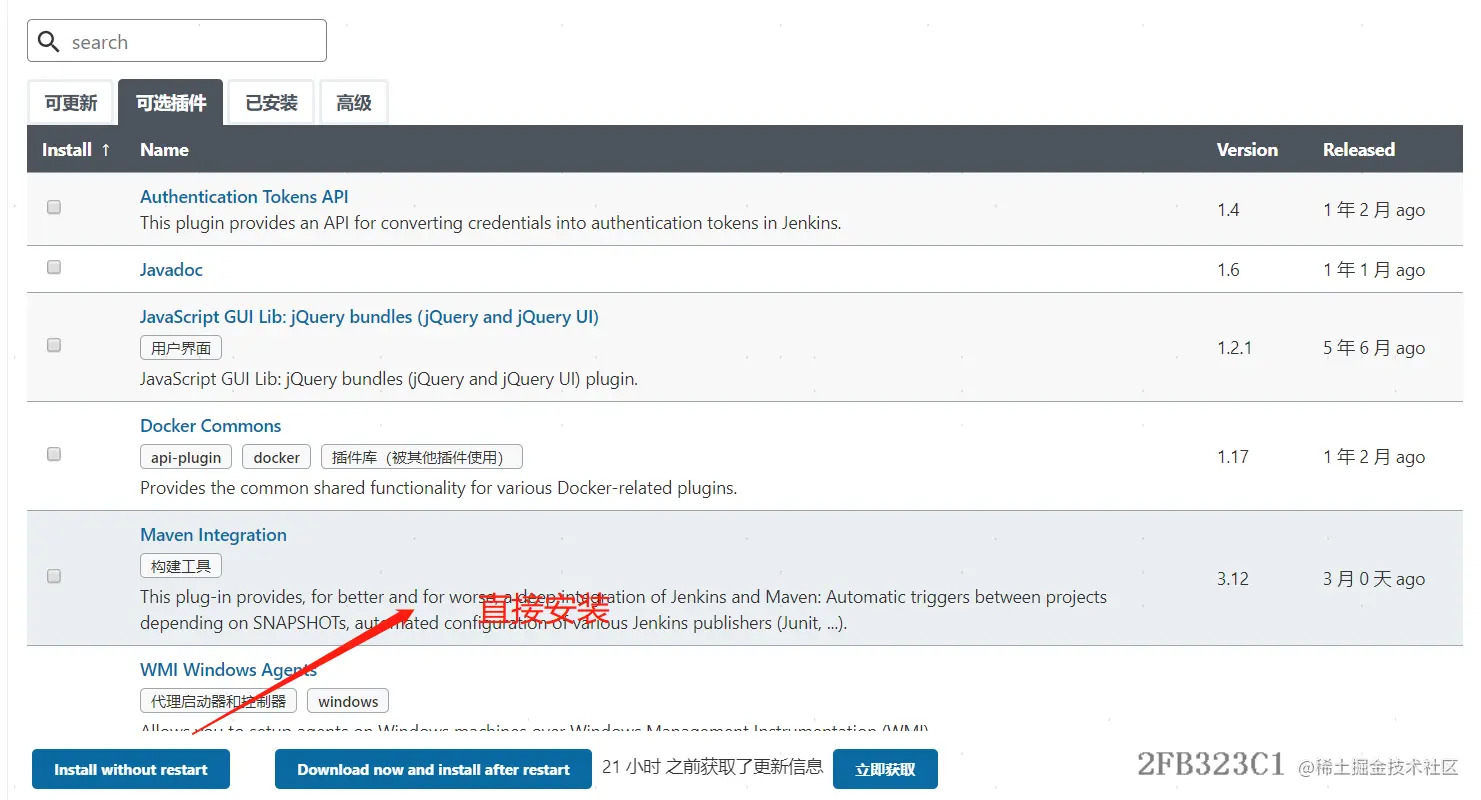Click the version 1.6 cell

click(1228, 270)
